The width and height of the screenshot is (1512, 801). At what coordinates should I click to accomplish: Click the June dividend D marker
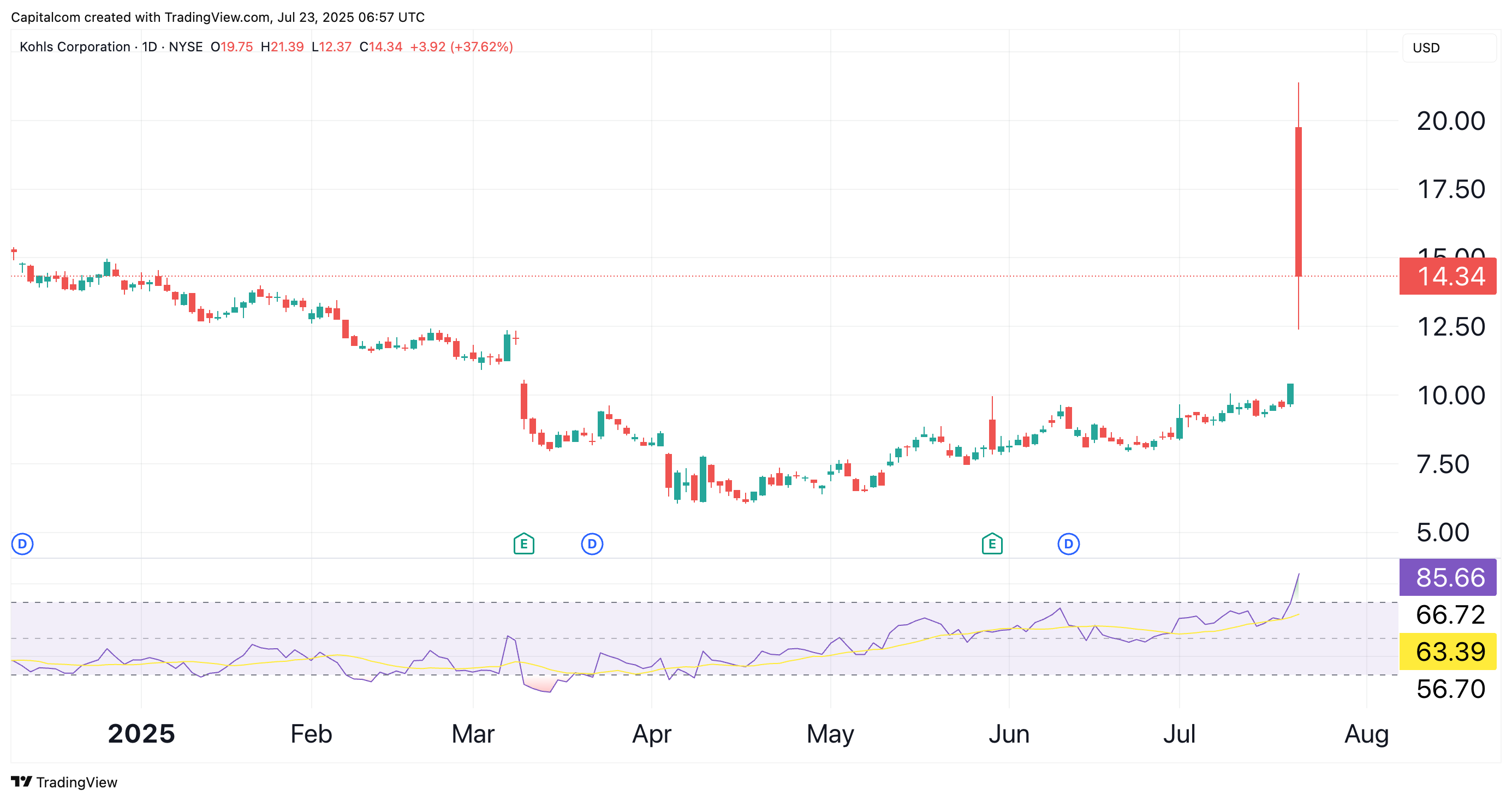(1068, 544)
